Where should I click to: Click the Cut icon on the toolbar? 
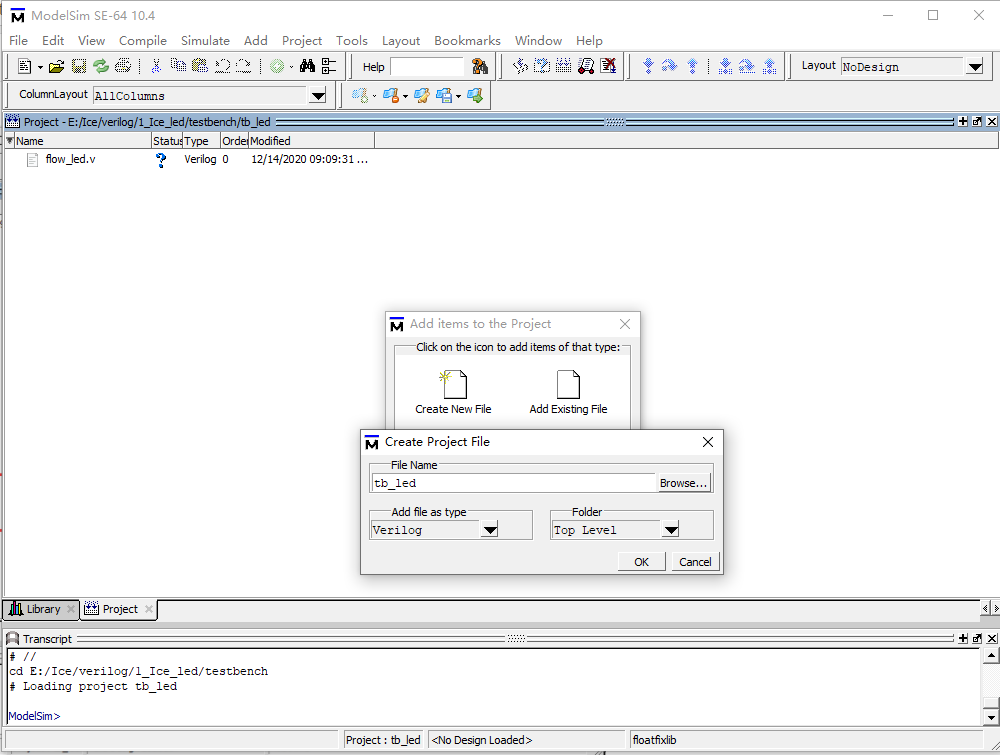pyautogui.click(x=155, y=64)
